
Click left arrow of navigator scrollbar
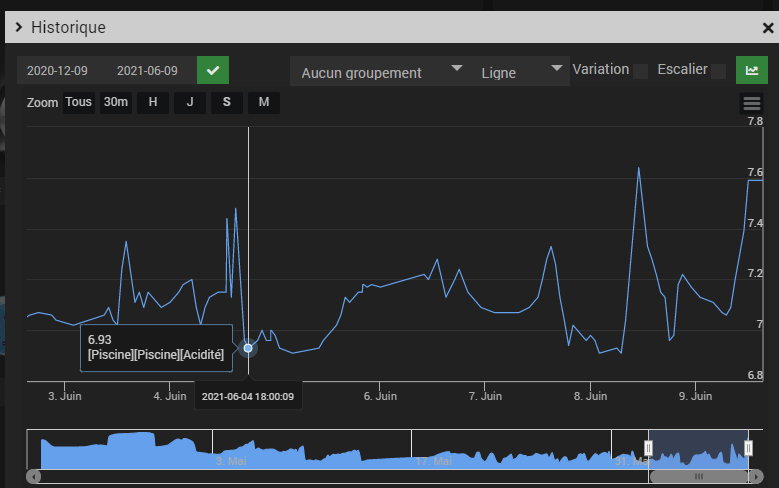(x=33, y=477)
